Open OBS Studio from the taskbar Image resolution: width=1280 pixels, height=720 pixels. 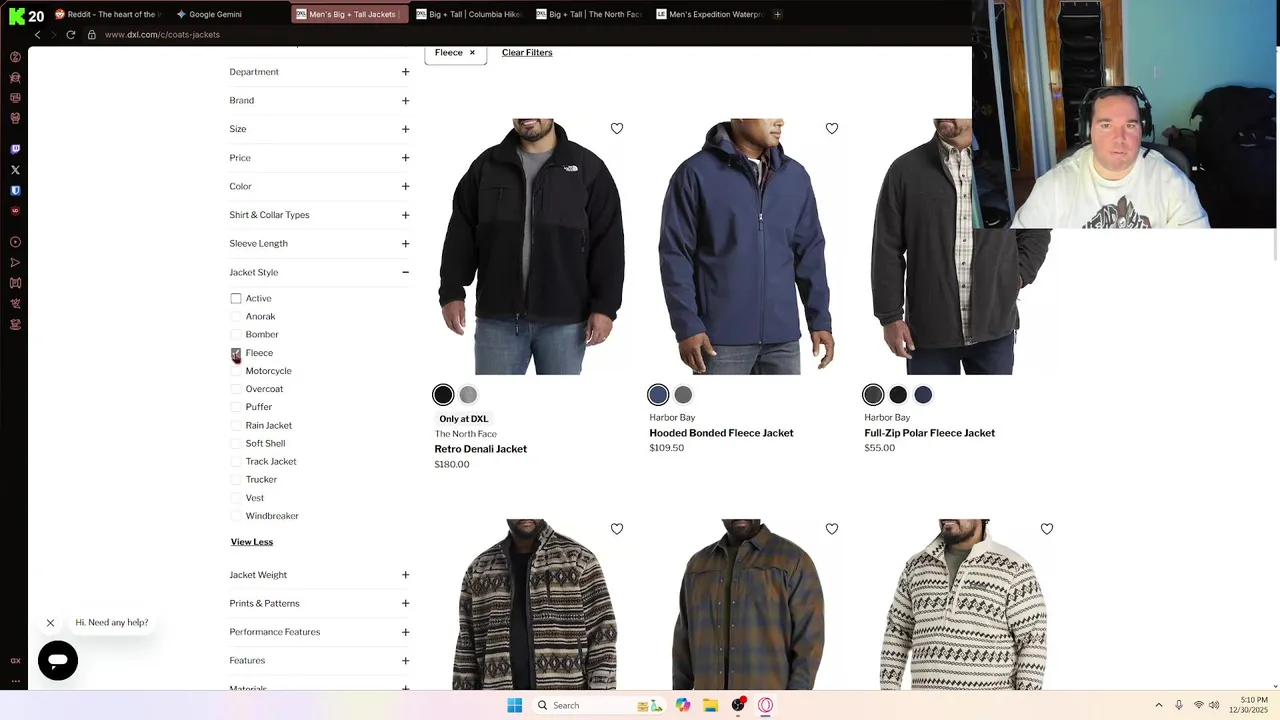point(738,705)
